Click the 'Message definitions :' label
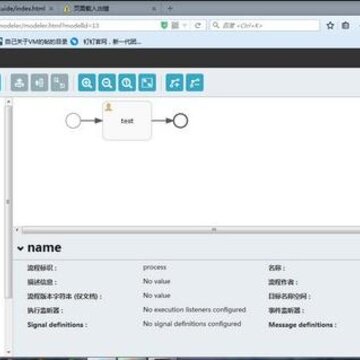This screenshot has width=360, height=360. click(x=303, y=325)
